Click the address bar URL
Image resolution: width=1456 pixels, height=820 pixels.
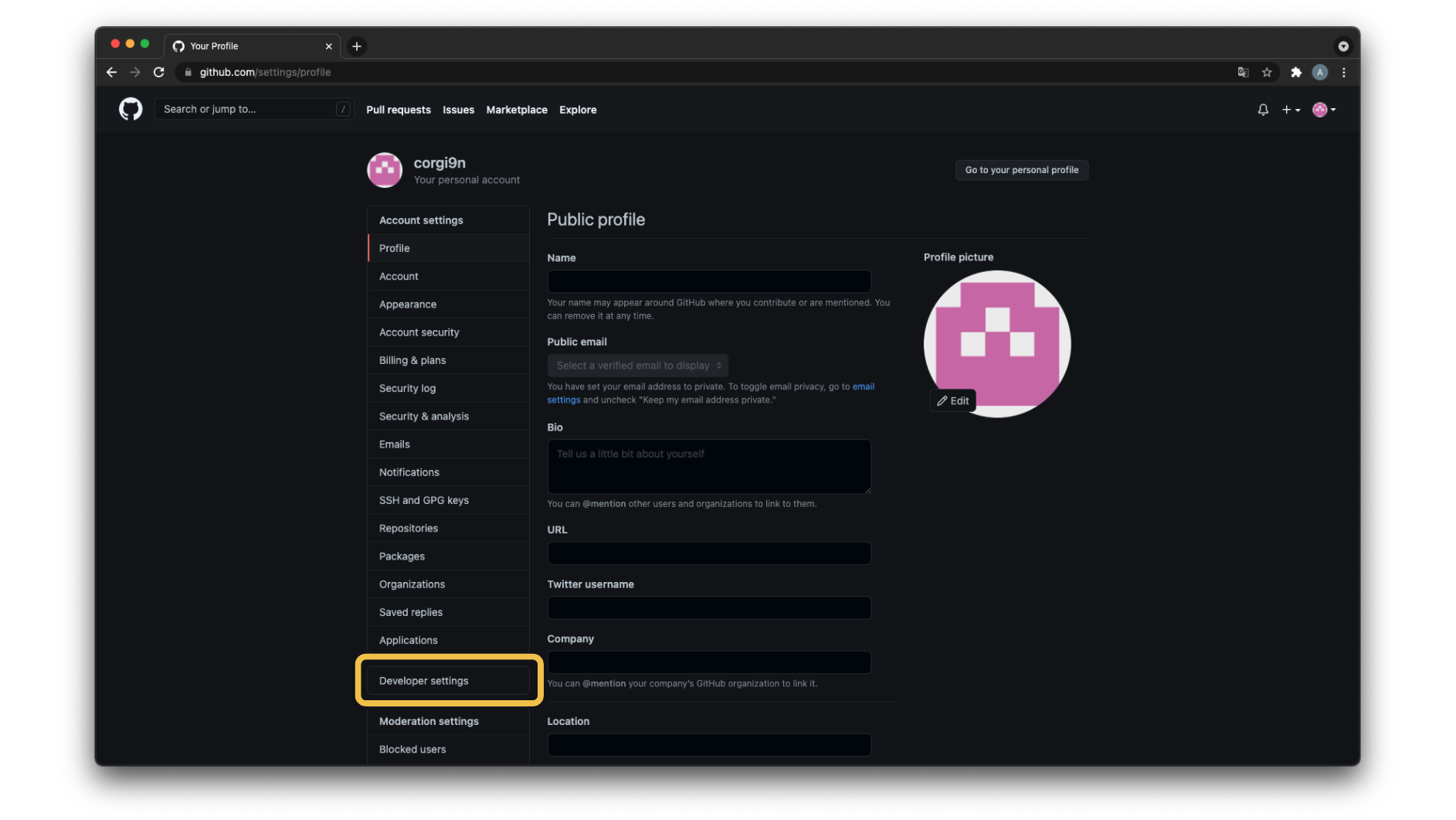point(265,72)
